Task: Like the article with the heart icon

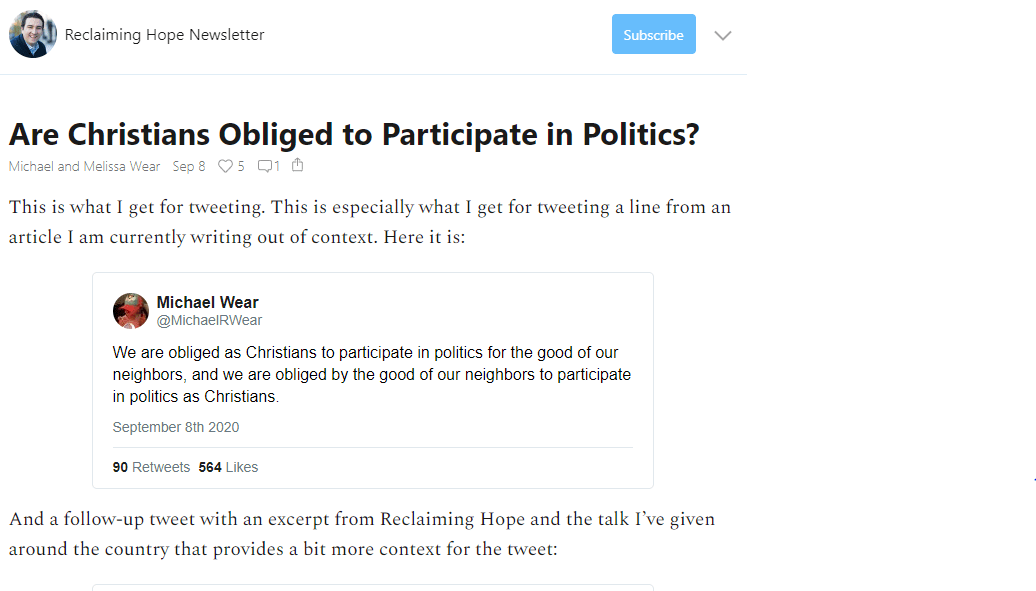Action: (225, 166)
